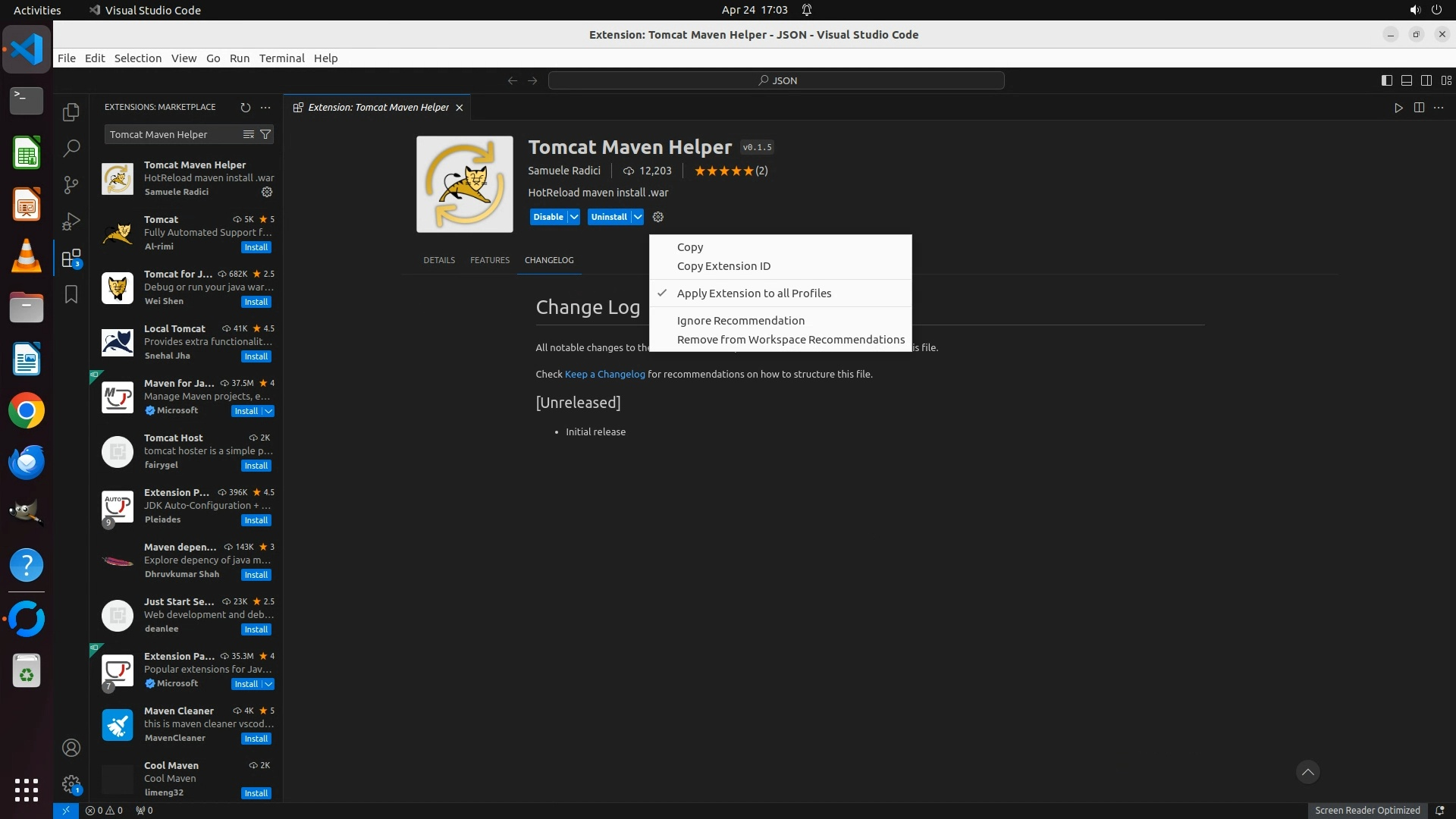This screenshot has width=1456, height=819.
Task: Click the filter extensions funnel icon
Action: [265, 134]
